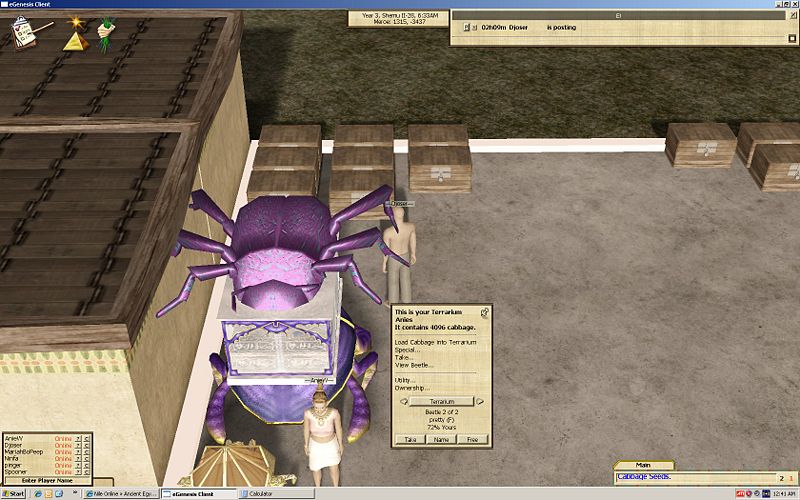This screenshot has height=500, width=800.
Task: Click the orange number 1 in chat bar
Action: click(791, 479)
